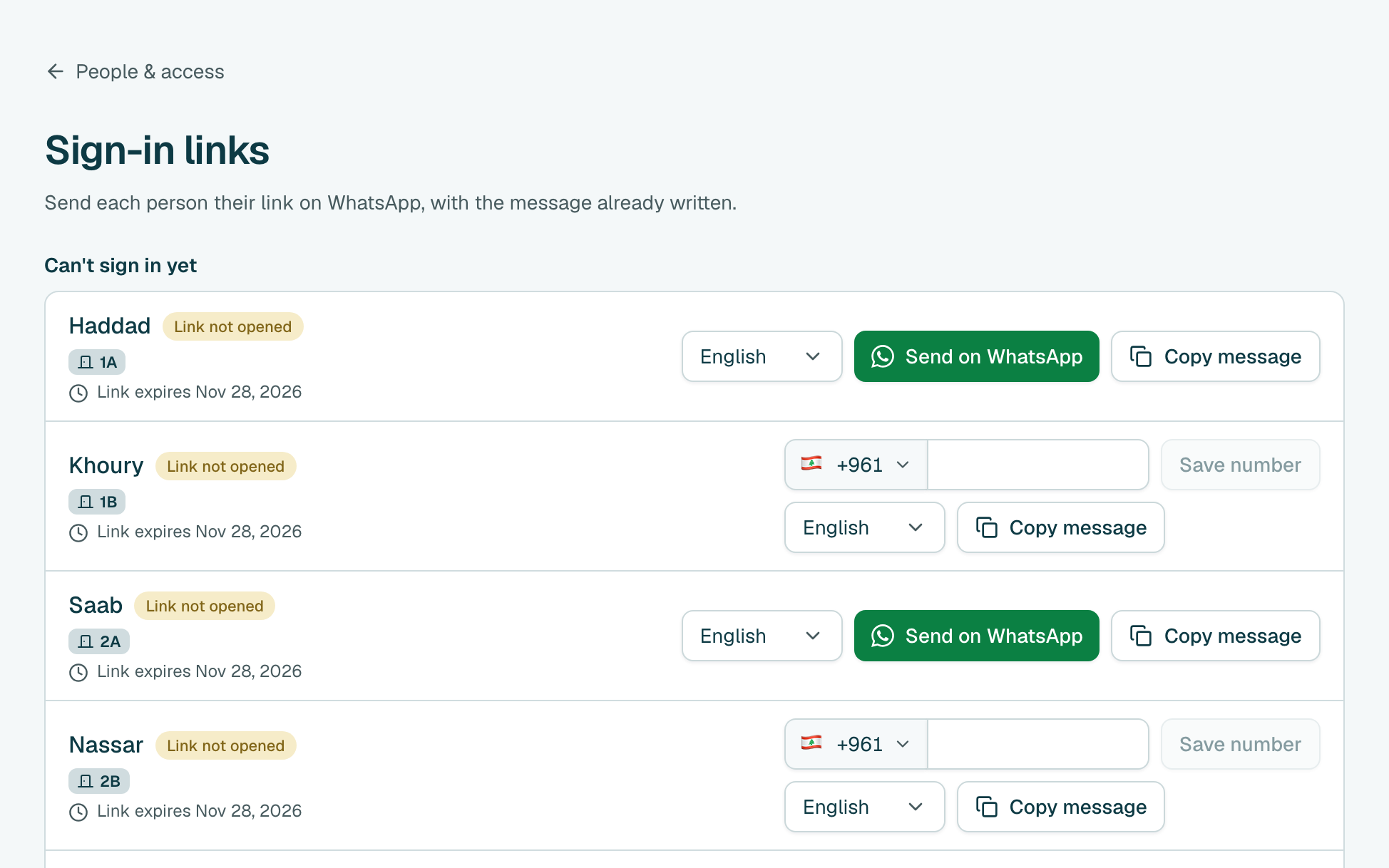Open Haddad's English language dropdown

point(762,356)
